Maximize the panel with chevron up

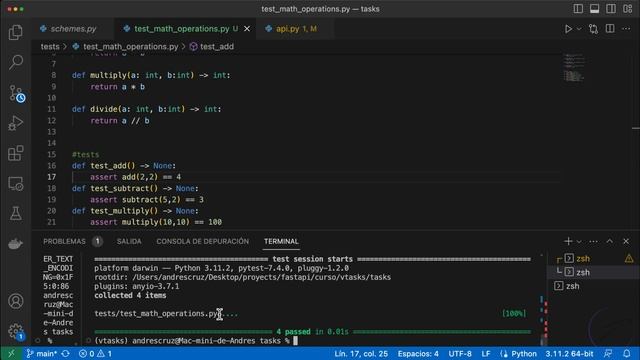(x=609, y=242)
